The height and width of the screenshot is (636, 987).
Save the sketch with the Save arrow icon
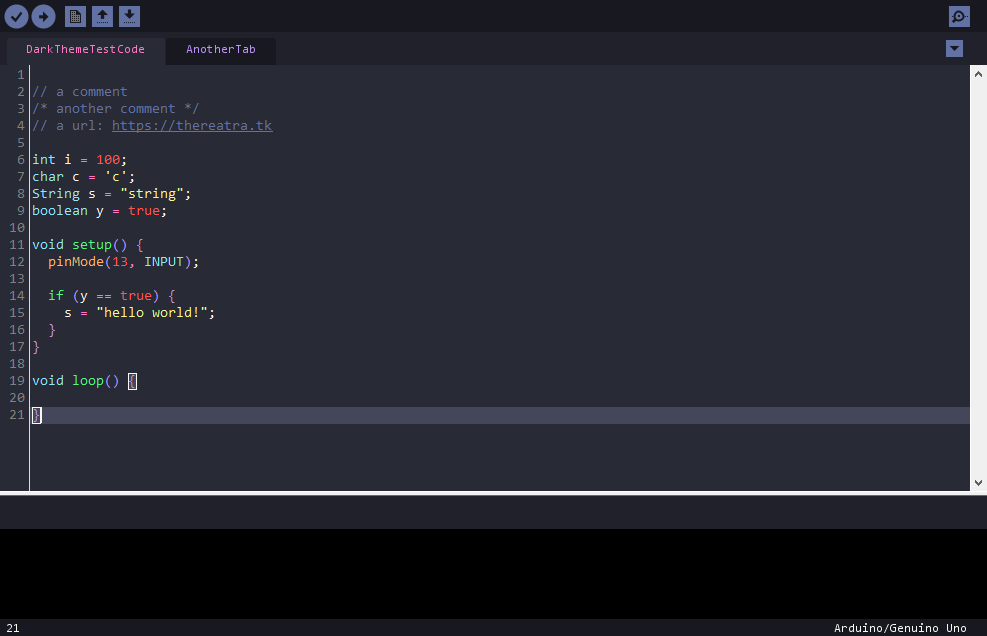click(130, 16)
